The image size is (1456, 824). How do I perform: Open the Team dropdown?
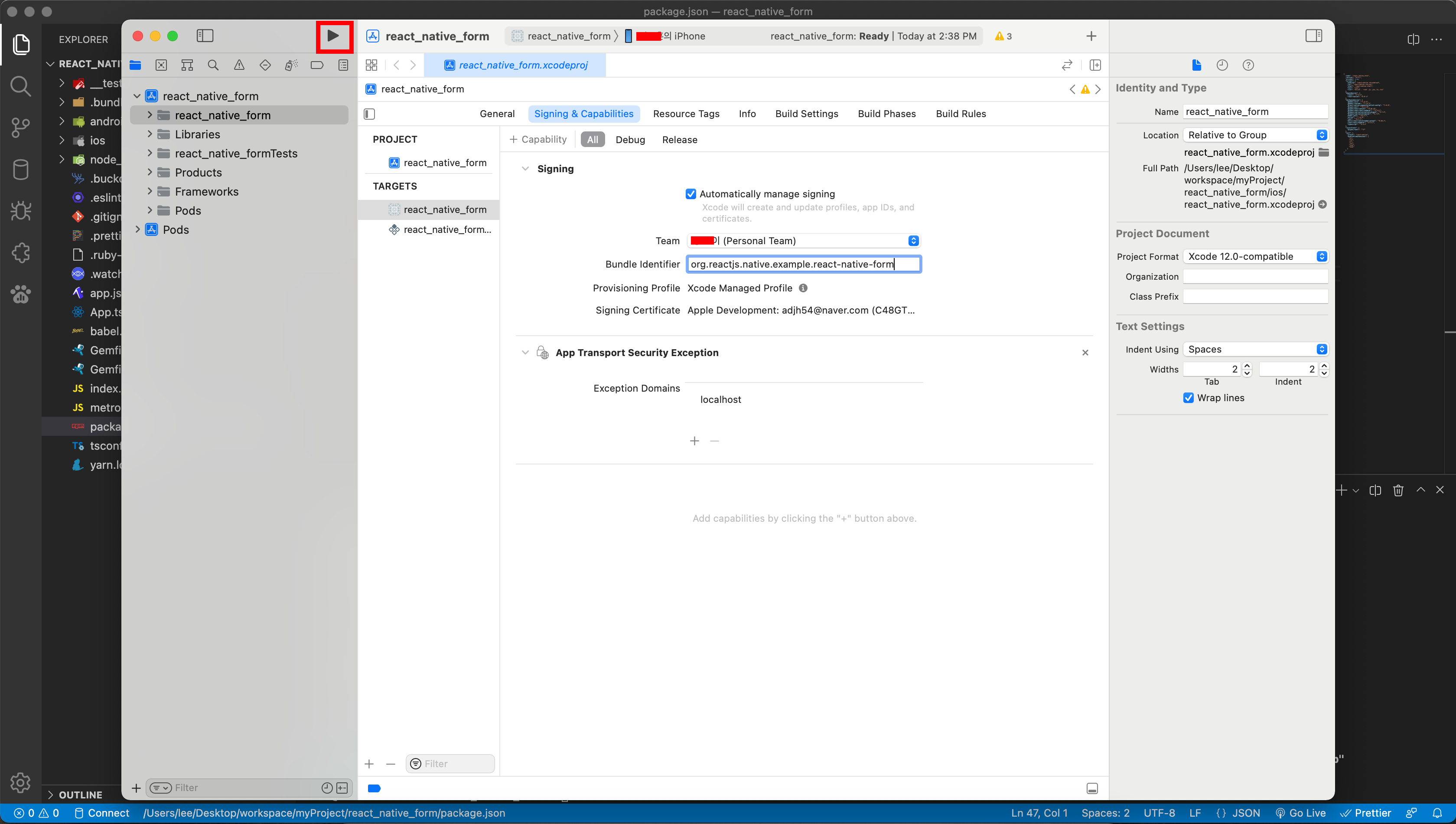[x=803, y=241]
